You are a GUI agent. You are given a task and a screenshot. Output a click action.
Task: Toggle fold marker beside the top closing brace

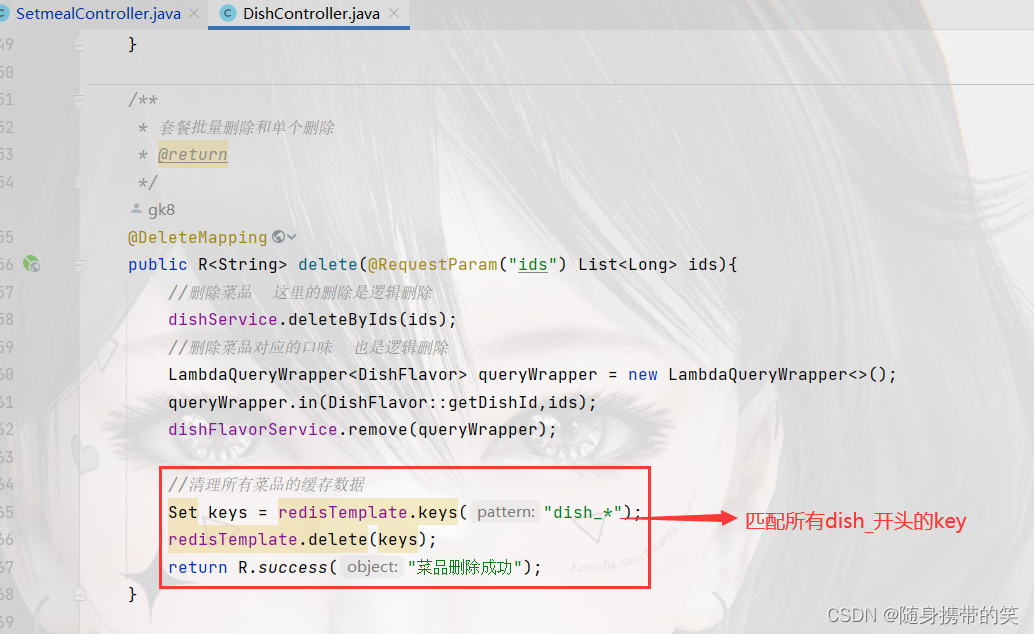[x=79, y=45]
